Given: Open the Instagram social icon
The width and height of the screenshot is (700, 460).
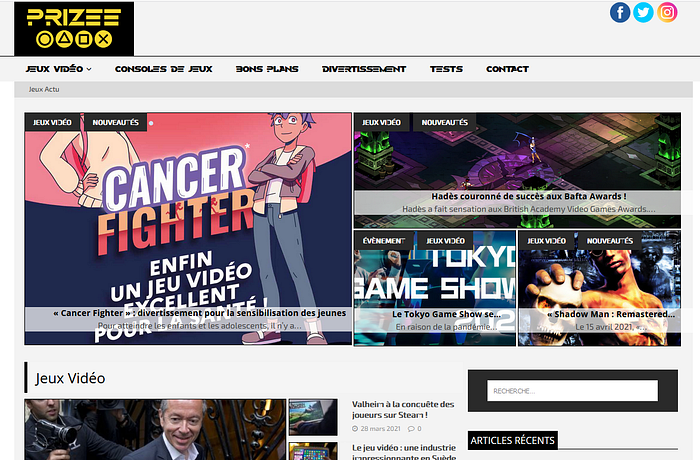Looking at the screenshot, I should pyautogui.click(x=667, y=13).
